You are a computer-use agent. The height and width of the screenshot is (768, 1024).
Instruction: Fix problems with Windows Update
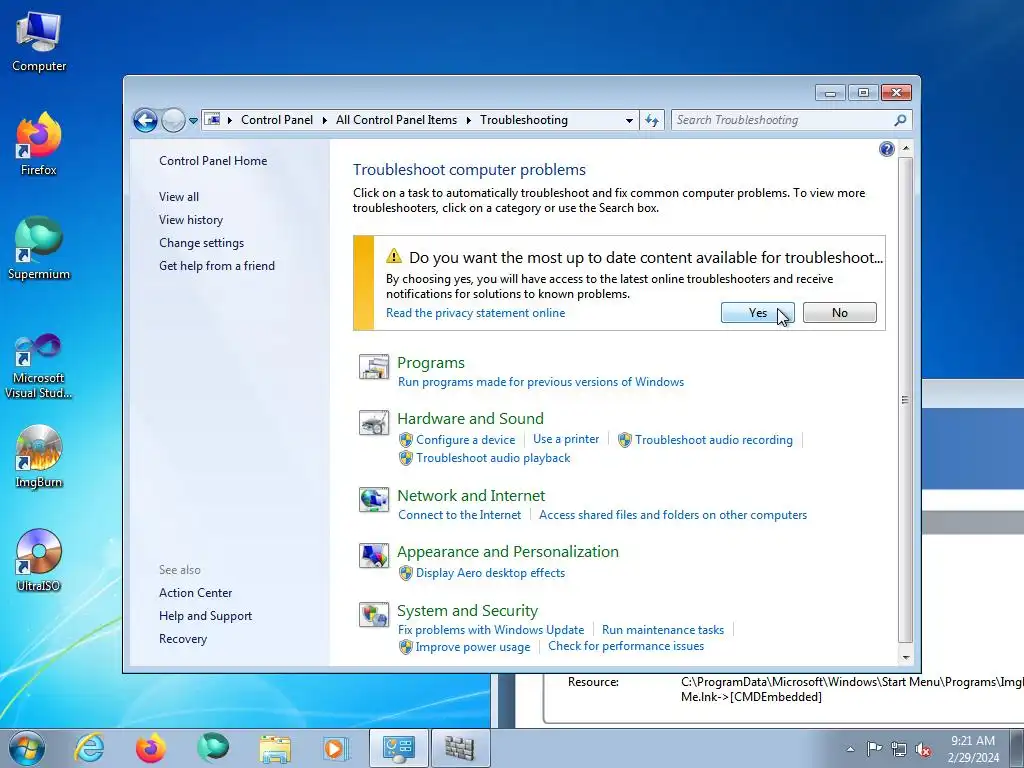tap(491, 630)
